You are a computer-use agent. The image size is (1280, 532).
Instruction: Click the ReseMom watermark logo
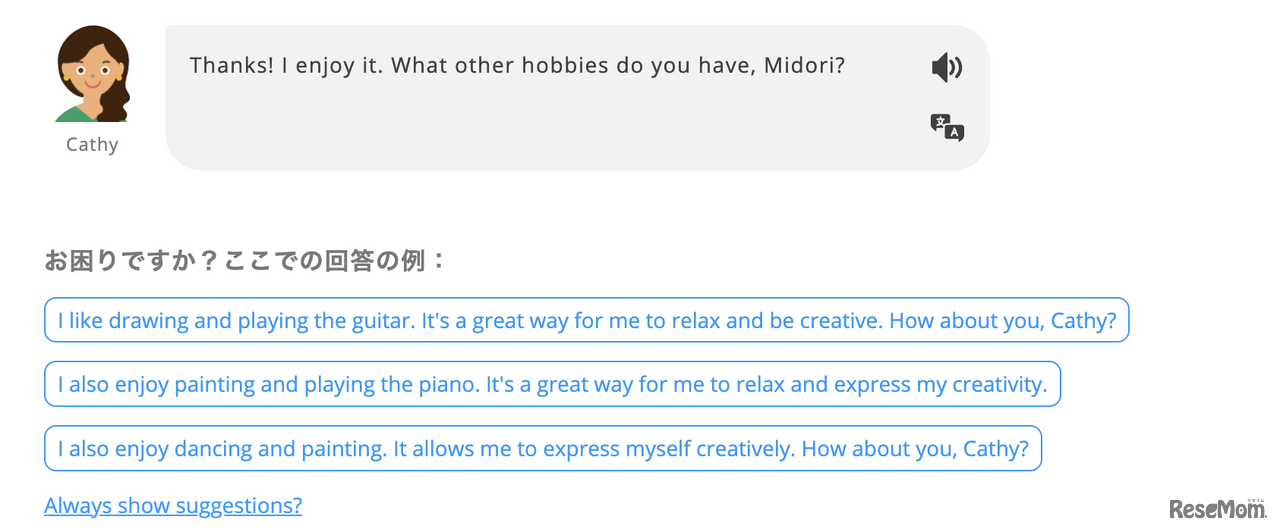1216,507
